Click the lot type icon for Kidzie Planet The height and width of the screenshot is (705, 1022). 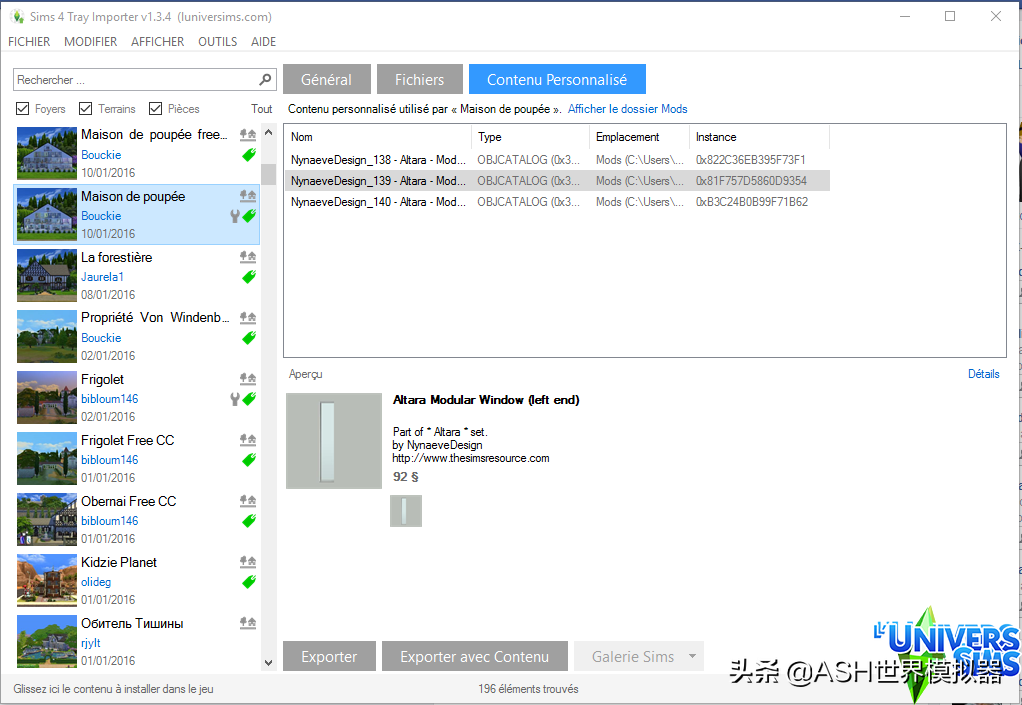(248, 562)
